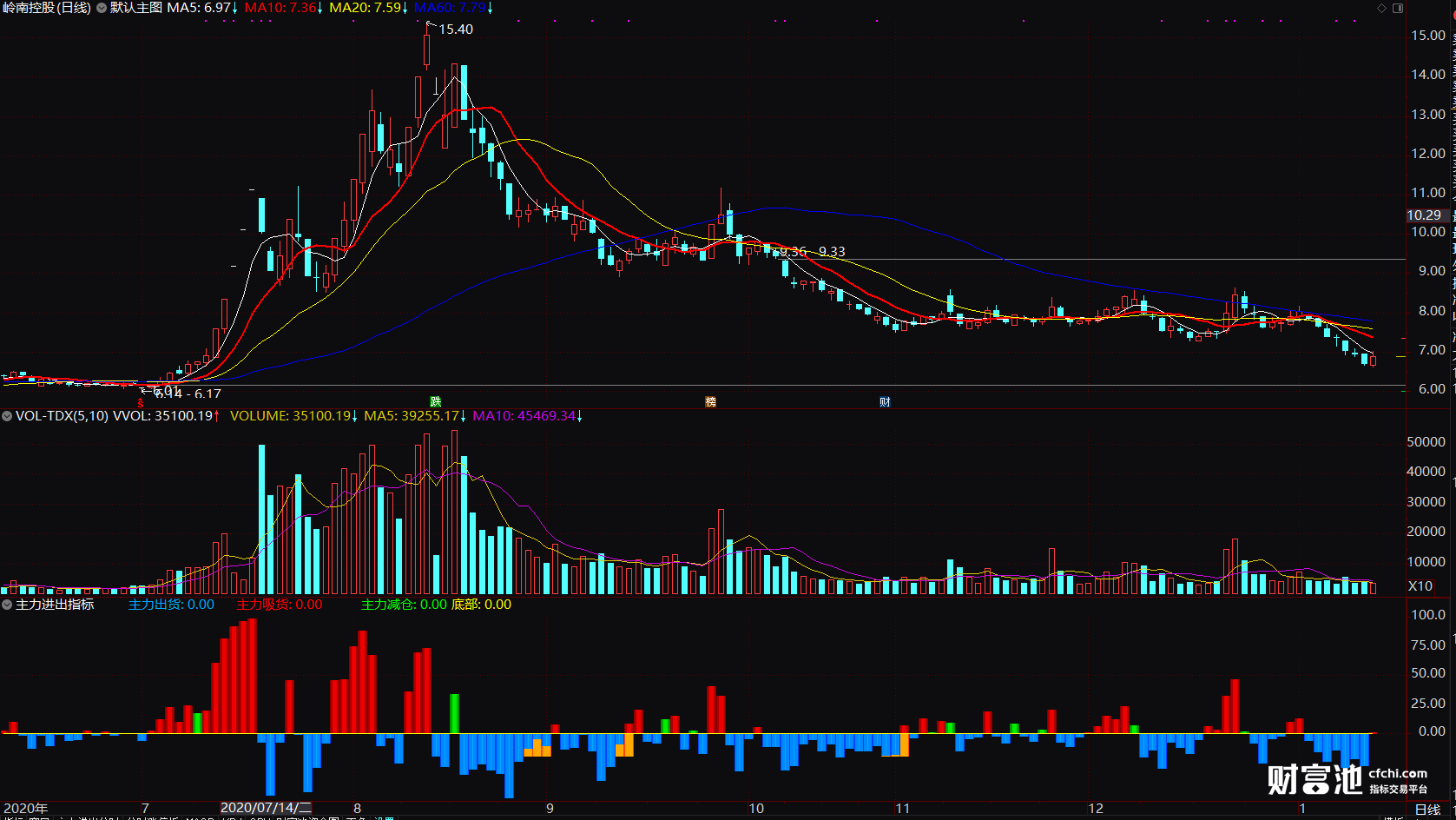Toggle the side panel layout icon
This screenshot has height=820, width=1456.
[x=1398, y=8]
